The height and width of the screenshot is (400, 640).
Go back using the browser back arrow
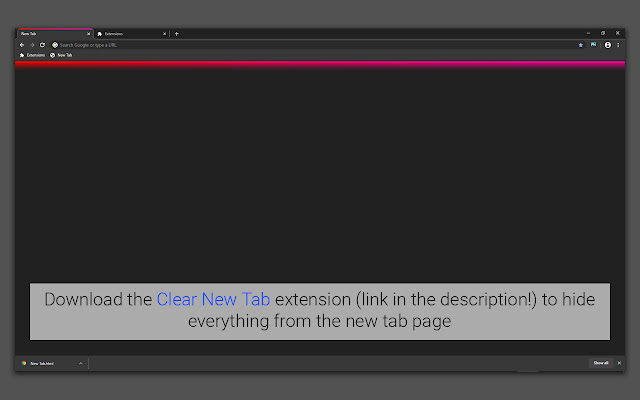click(x=22, y=45)
